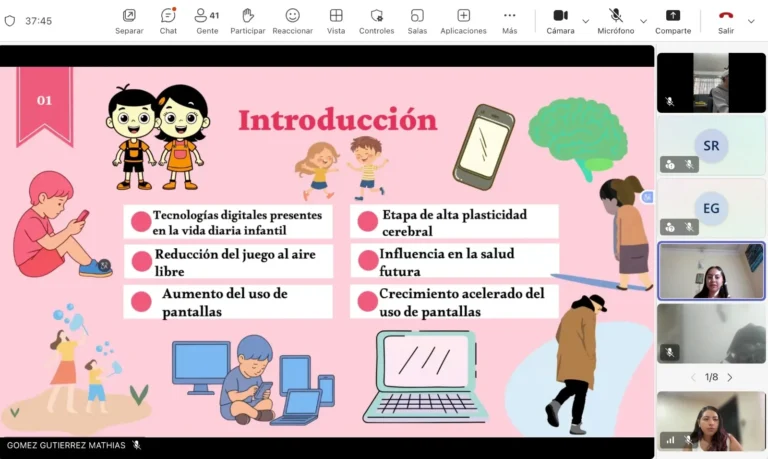The width and height of the screenshot is (768, 459).
Task: Open Aplicaciones in the meeting toolbar
Action: pyautogui.click(x=463, y=20)
